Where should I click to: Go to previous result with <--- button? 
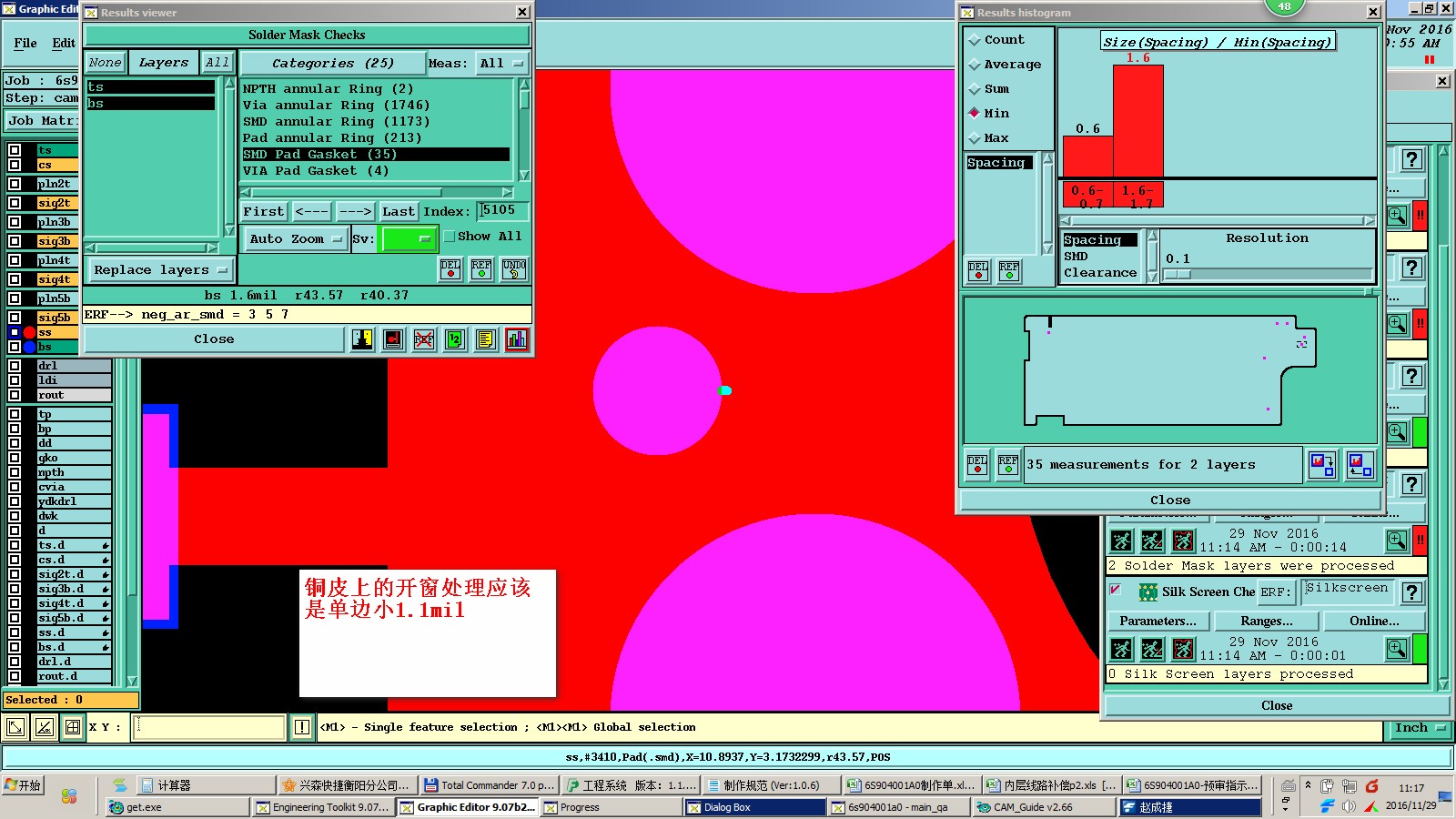[312, 211]
